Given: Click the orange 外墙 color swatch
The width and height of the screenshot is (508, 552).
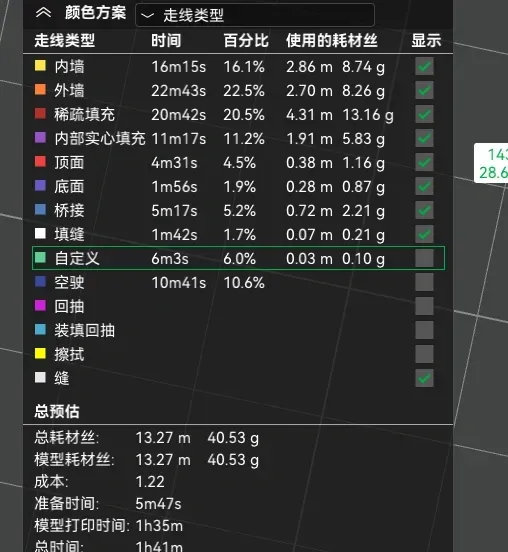Looking at the screenshot, I should point(40,89).
